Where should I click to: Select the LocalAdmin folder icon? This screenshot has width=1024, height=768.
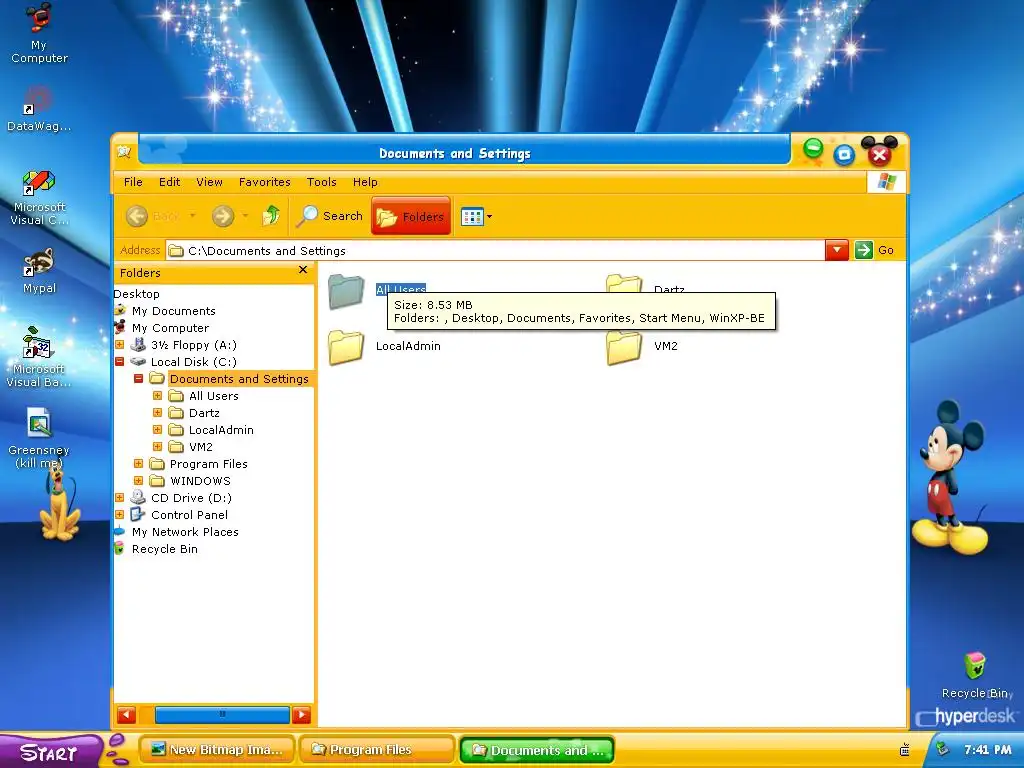tap(346, 347)
